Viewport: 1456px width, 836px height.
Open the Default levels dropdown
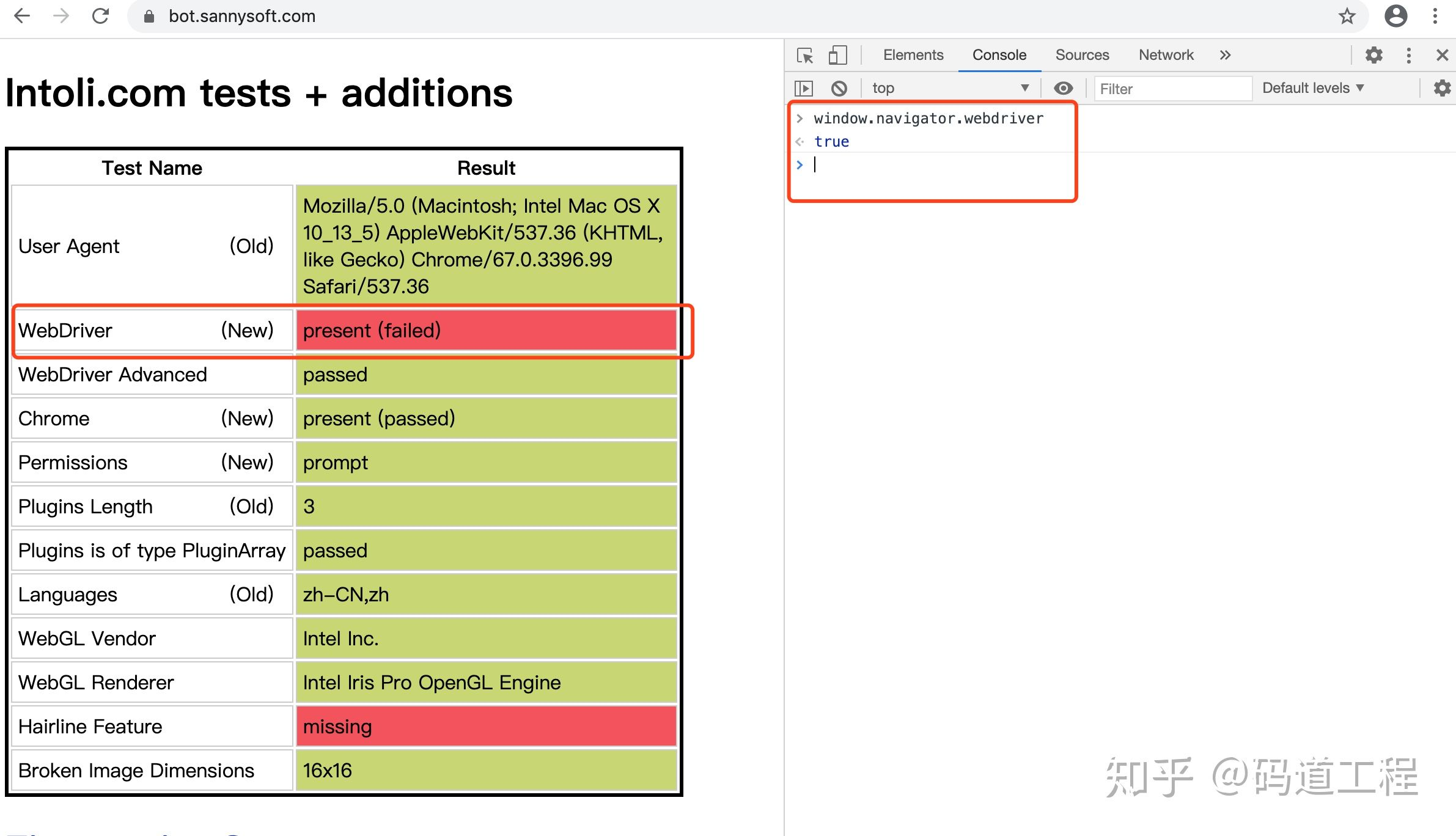click(1312, 89)
